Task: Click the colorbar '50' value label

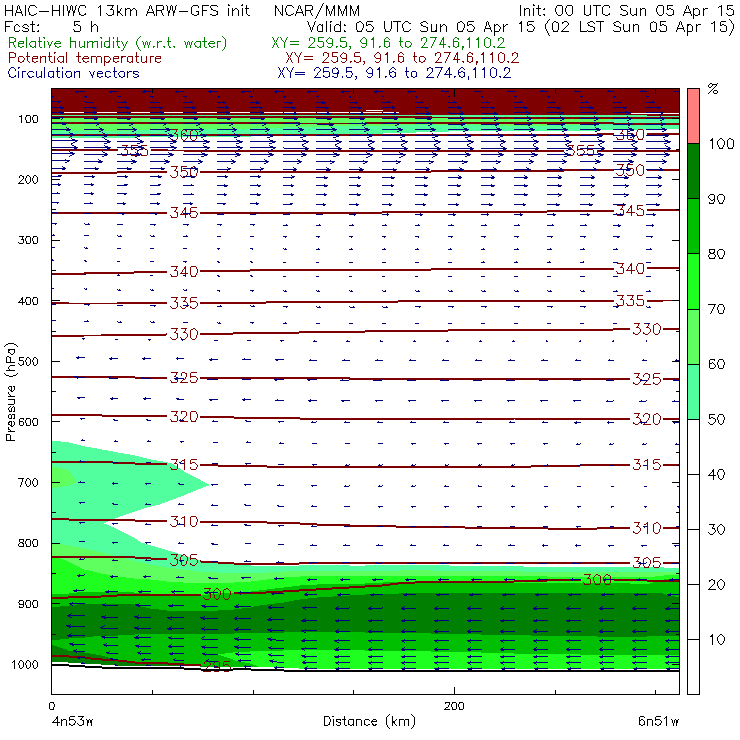Action: click(716, 420)
